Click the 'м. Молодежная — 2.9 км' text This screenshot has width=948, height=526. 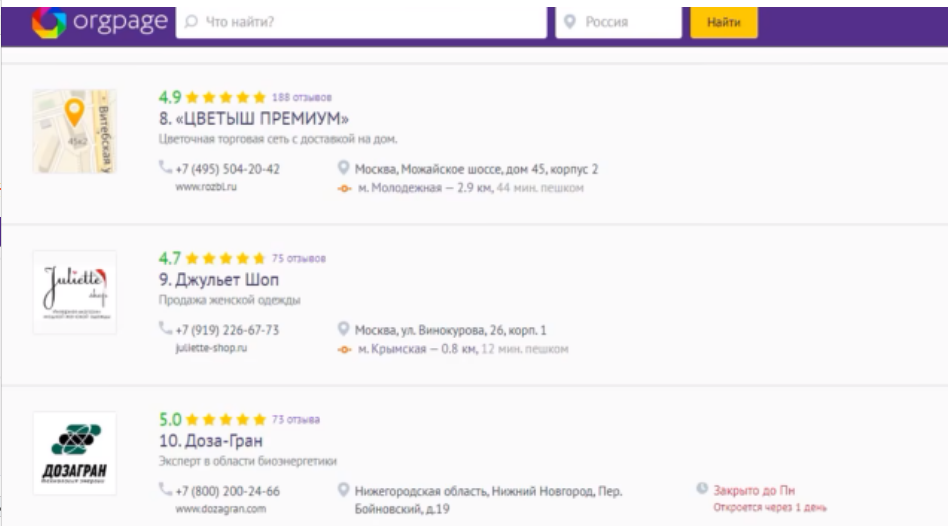[x=425, y=188]
